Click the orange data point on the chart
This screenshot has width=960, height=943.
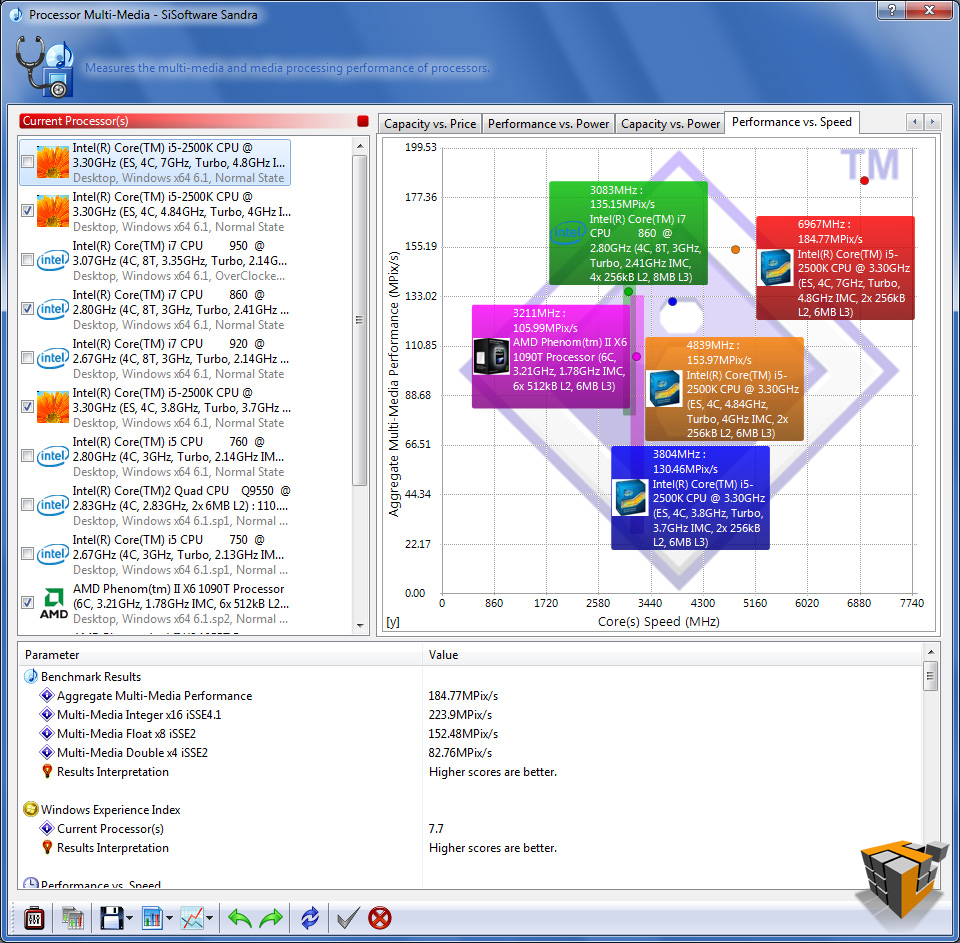tap(735, 249)
